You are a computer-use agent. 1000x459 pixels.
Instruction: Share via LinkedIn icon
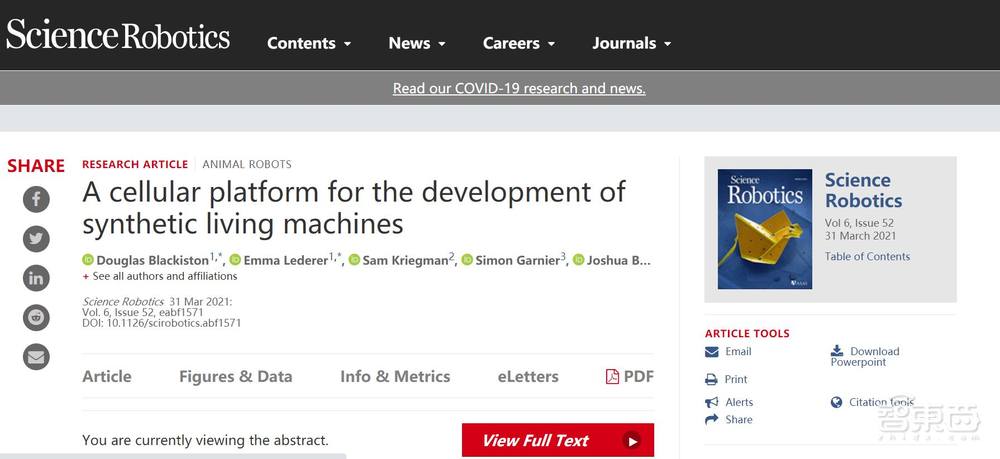click(36, 278)
